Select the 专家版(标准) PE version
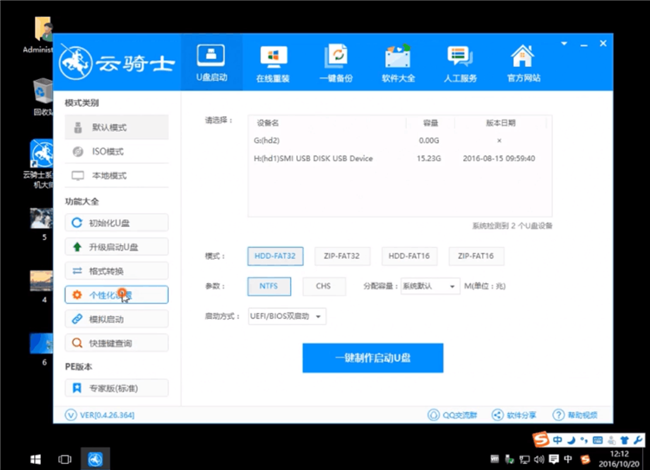Screen dimensions: 650x470 [116, 388]
